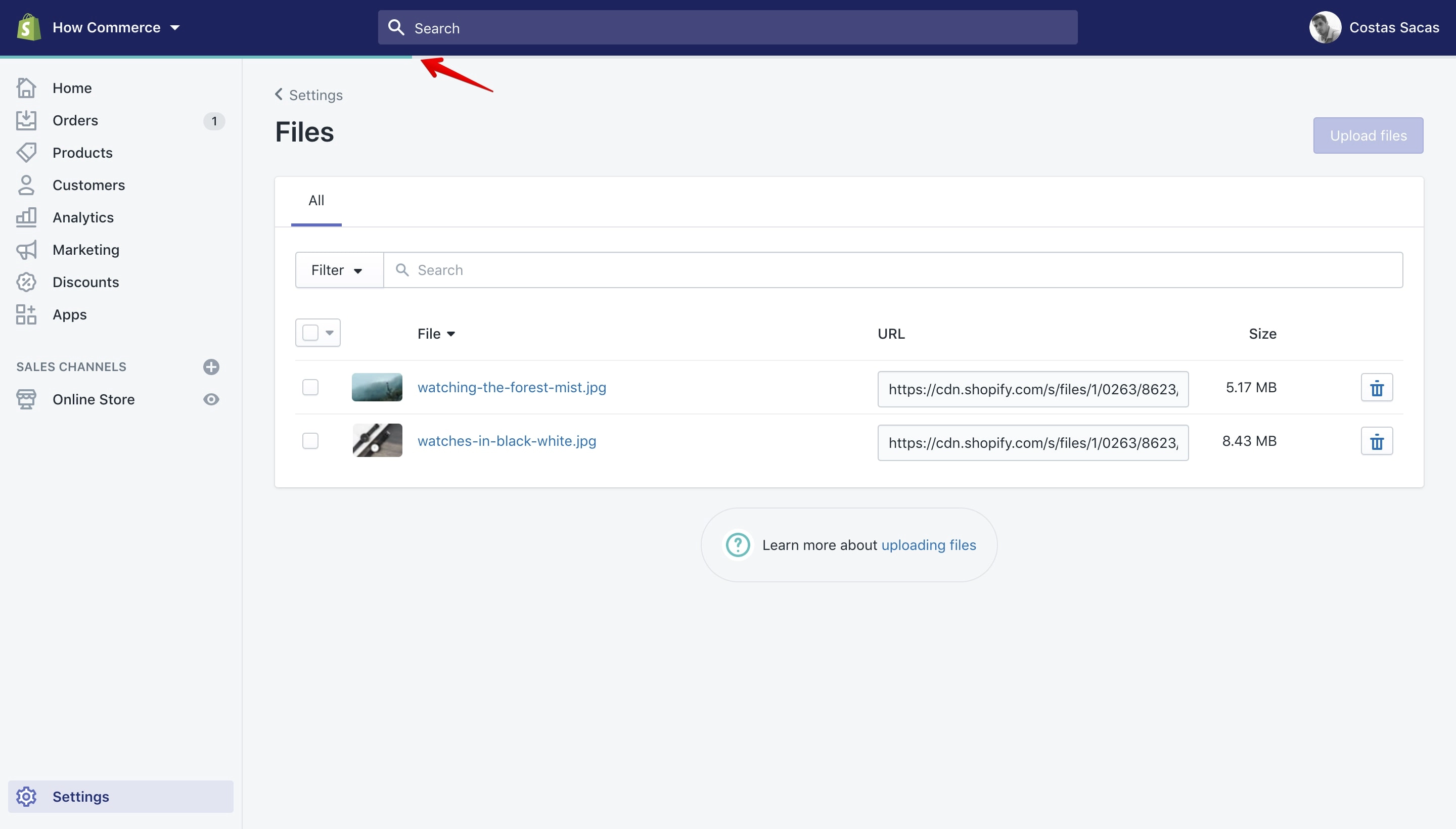Open Discounts in the sidebar

[x=86, y=283]
